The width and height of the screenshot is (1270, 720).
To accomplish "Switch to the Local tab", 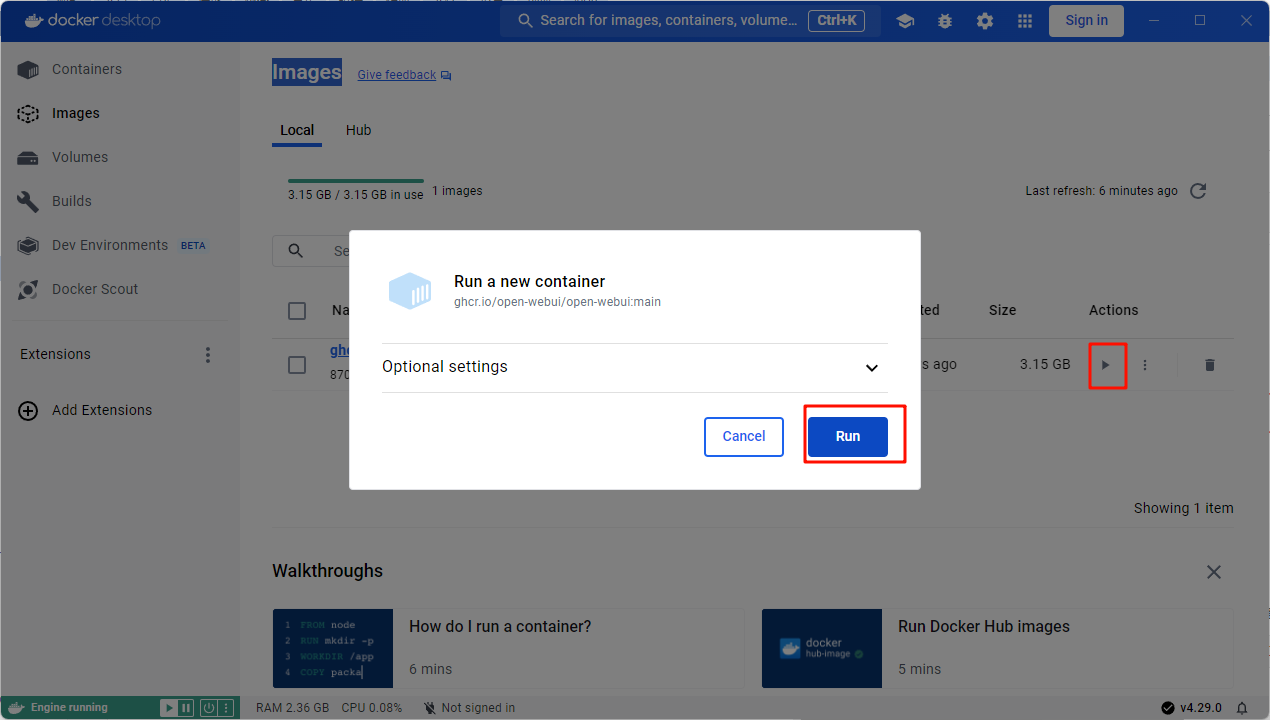I will pyautogui.click(x=297, y=130).
